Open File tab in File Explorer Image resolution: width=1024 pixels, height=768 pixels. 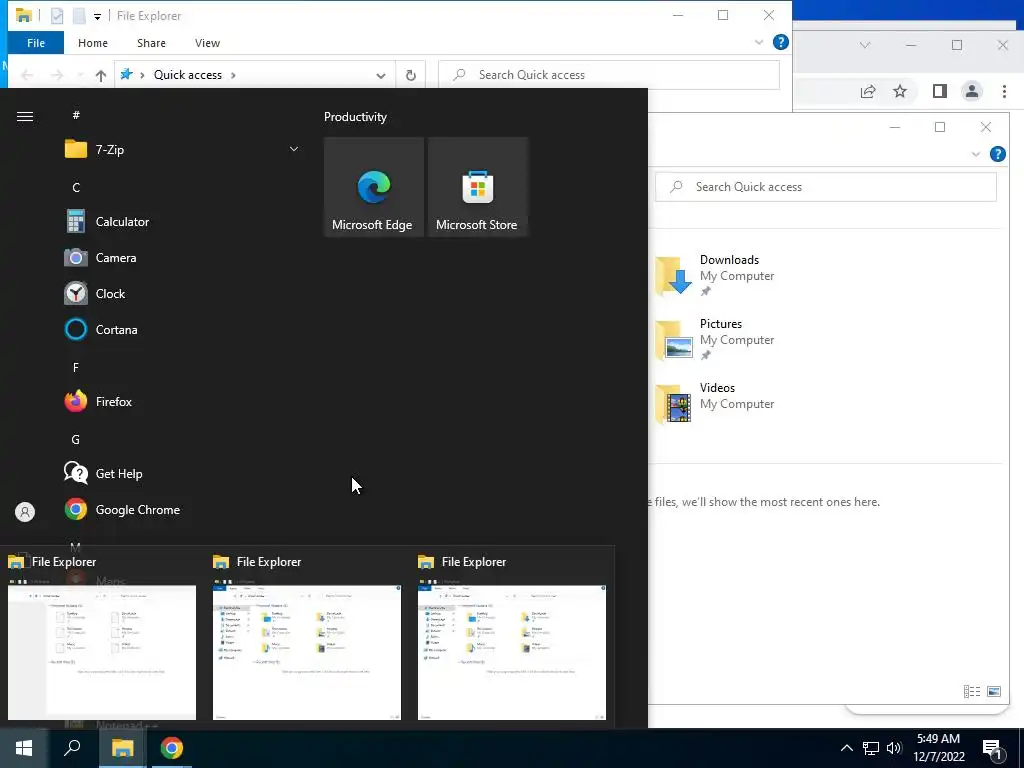click(36, 43)
